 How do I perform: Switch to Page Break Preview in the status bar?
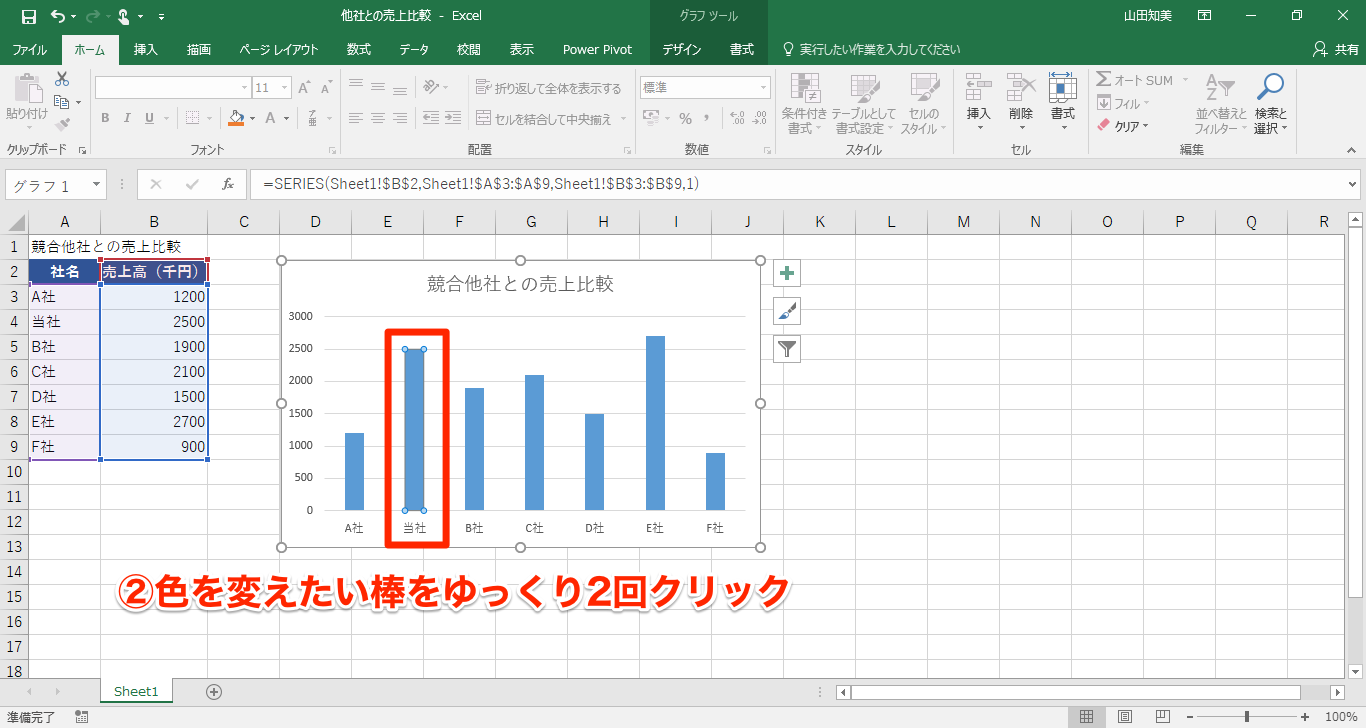click(x=1165, y=716)
